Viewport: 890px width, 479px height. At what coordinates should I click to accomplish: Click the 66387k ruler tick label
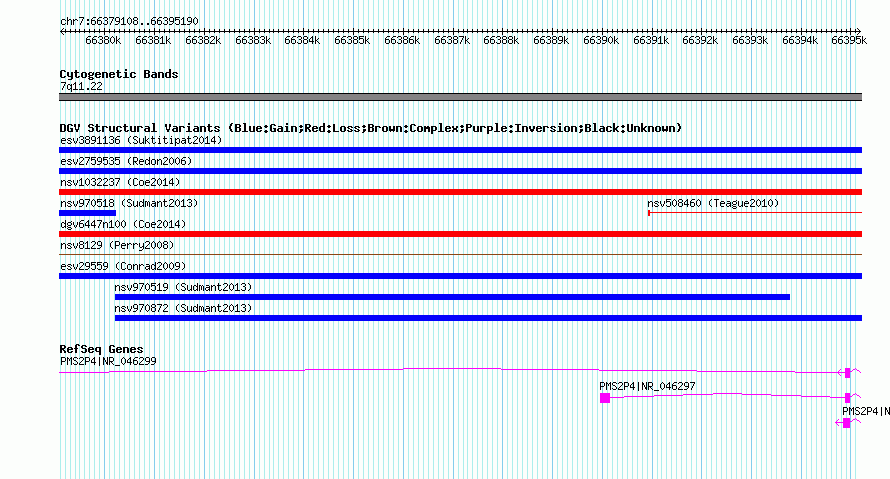point(452,40)
